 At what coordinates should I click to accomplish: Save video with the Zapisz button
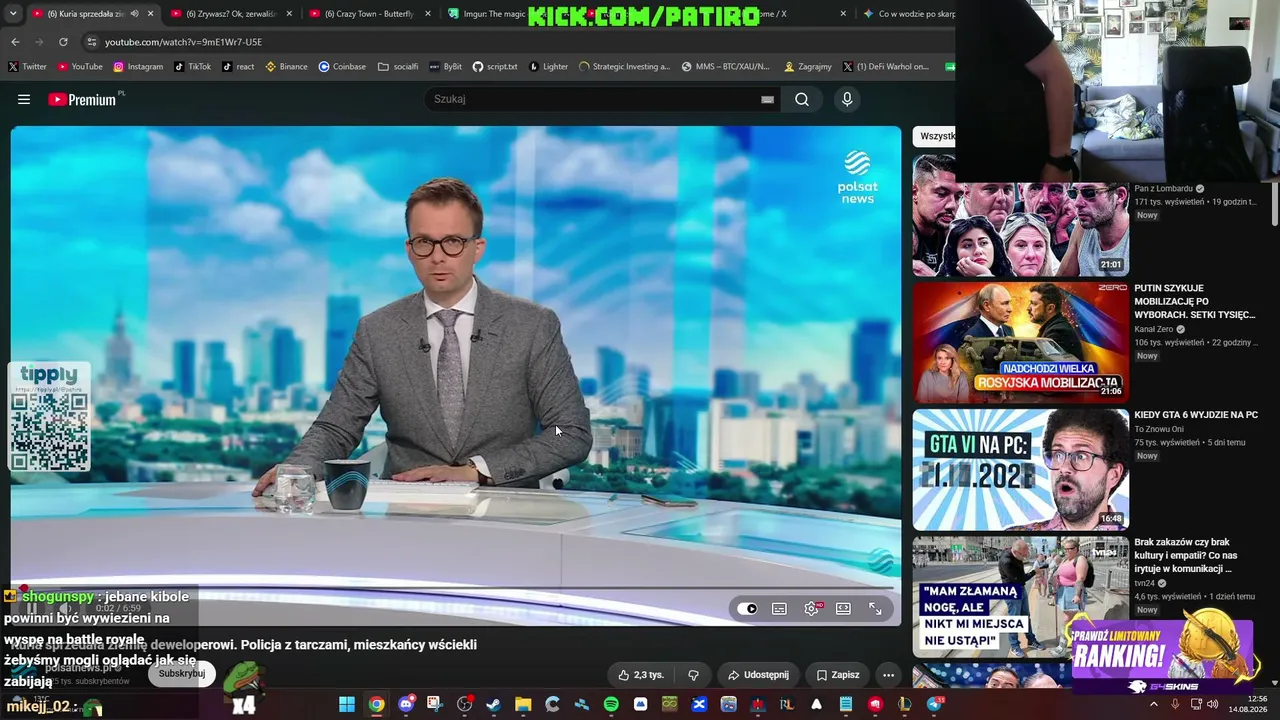pyautogui.click(x=838, y=675)
